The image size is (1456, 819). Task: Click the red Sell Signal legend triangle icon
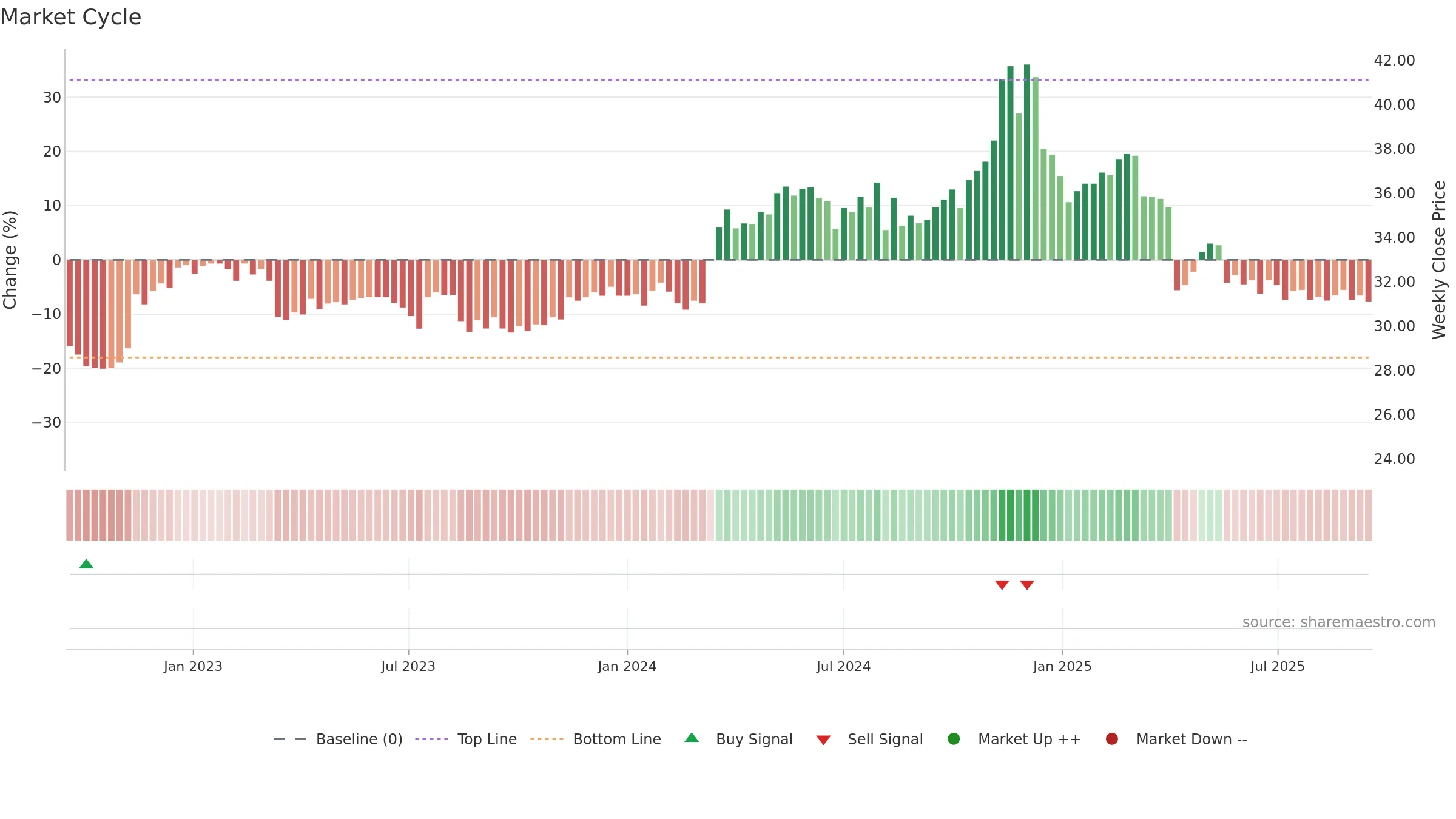(x=823, y=740)
